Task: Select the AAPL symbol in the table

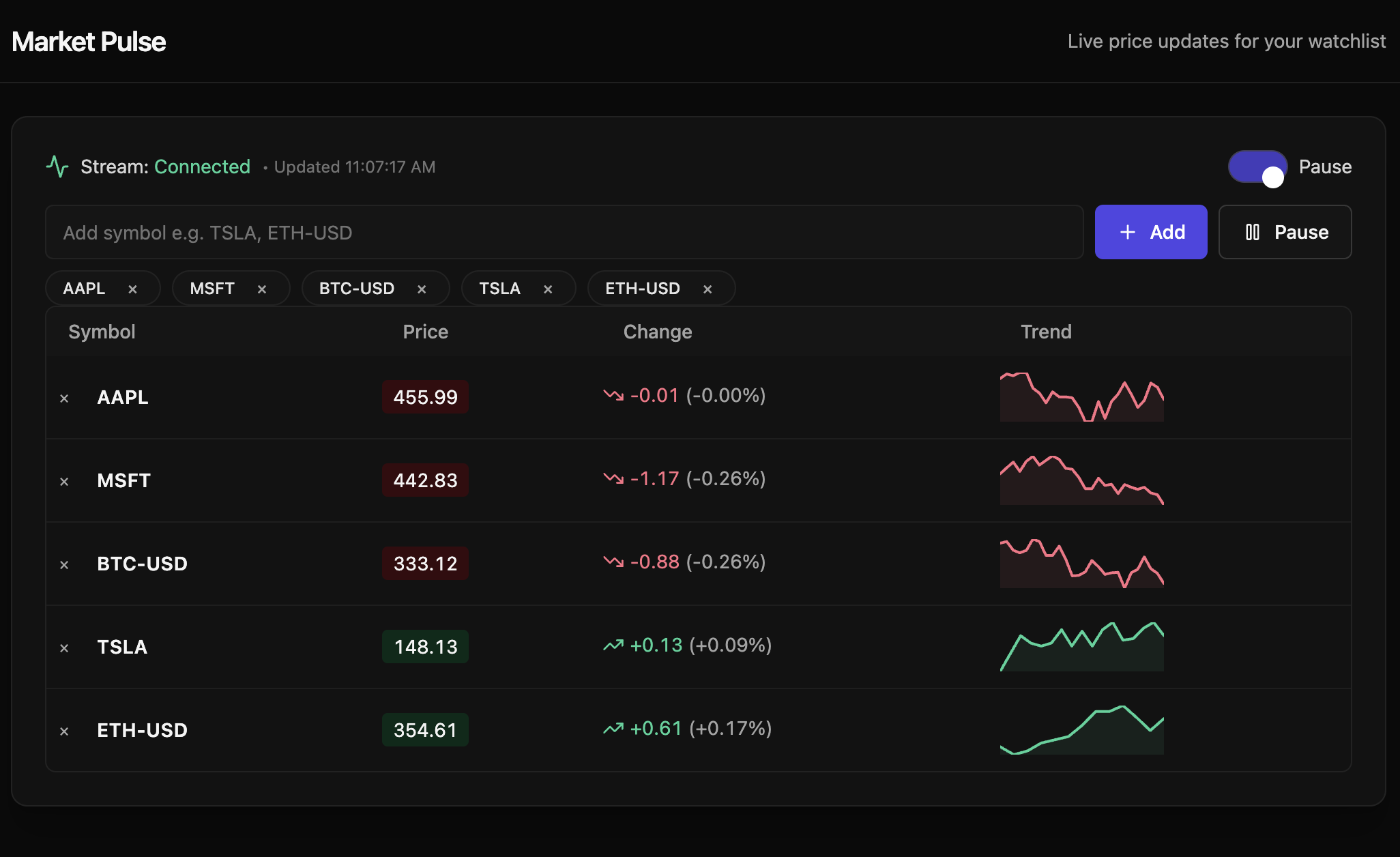Action: click(x=123, y=397)
